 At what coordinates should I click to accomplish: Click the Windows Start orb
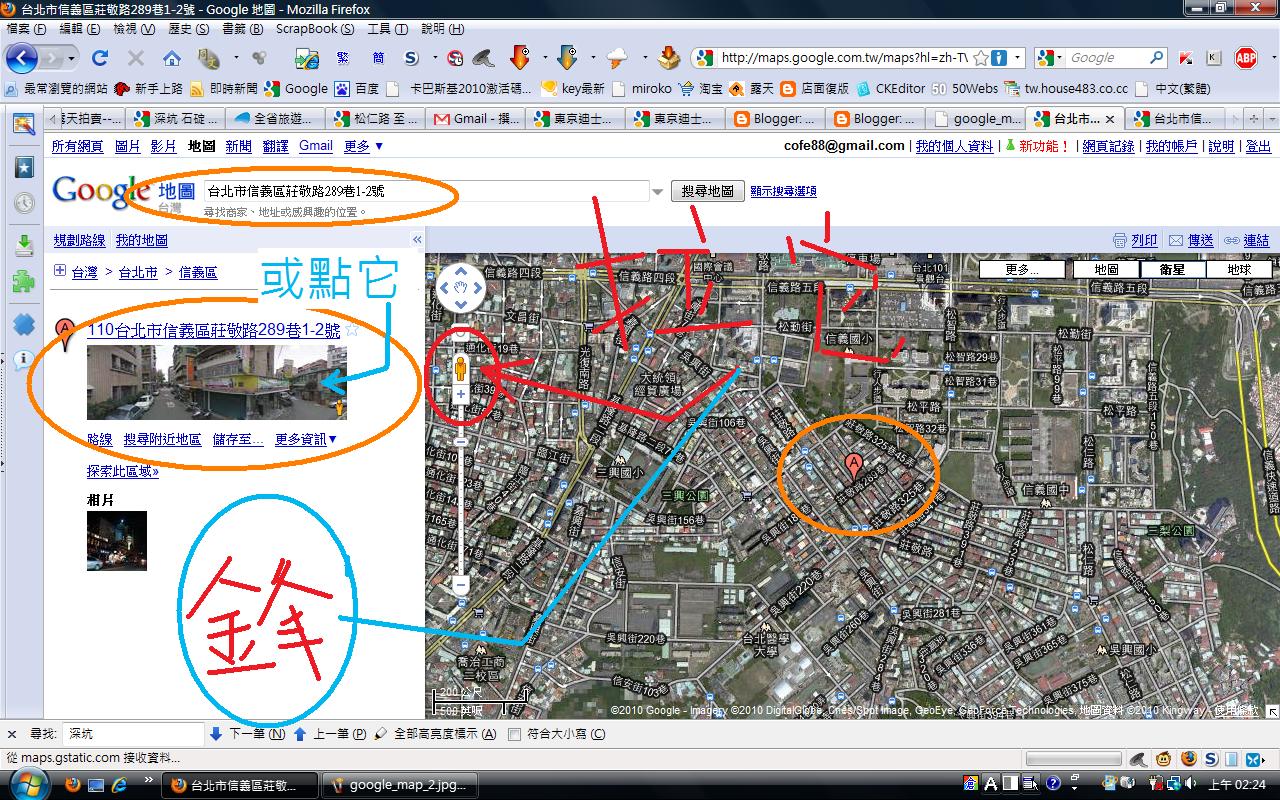27,782
